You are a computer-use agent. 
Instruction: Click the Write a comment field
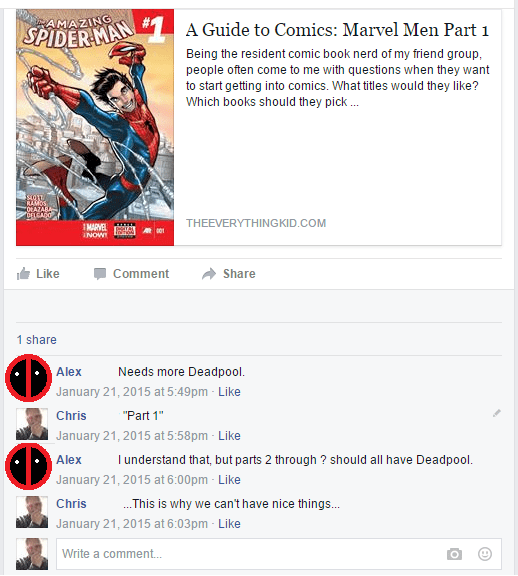point(279,554)
